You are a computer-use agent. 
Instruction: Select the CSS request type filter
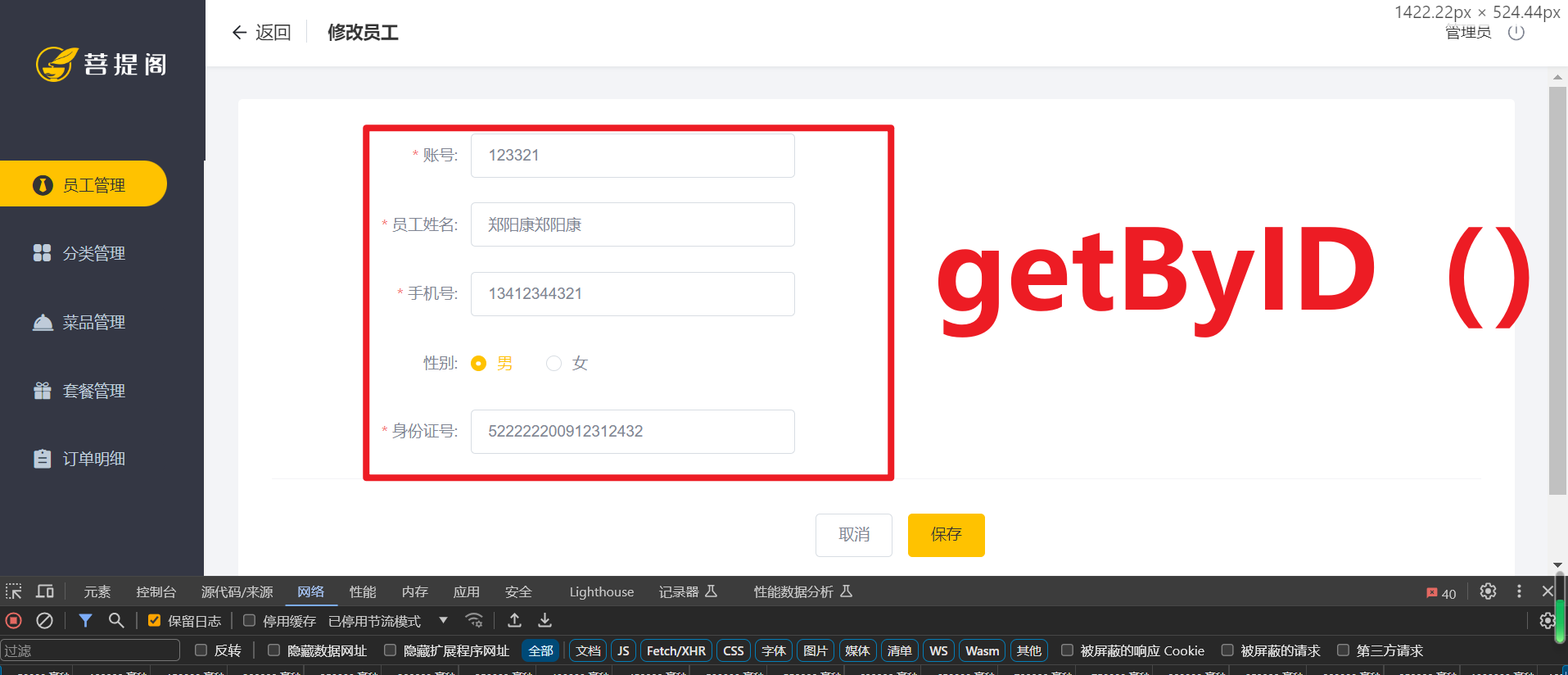point(734,650)
